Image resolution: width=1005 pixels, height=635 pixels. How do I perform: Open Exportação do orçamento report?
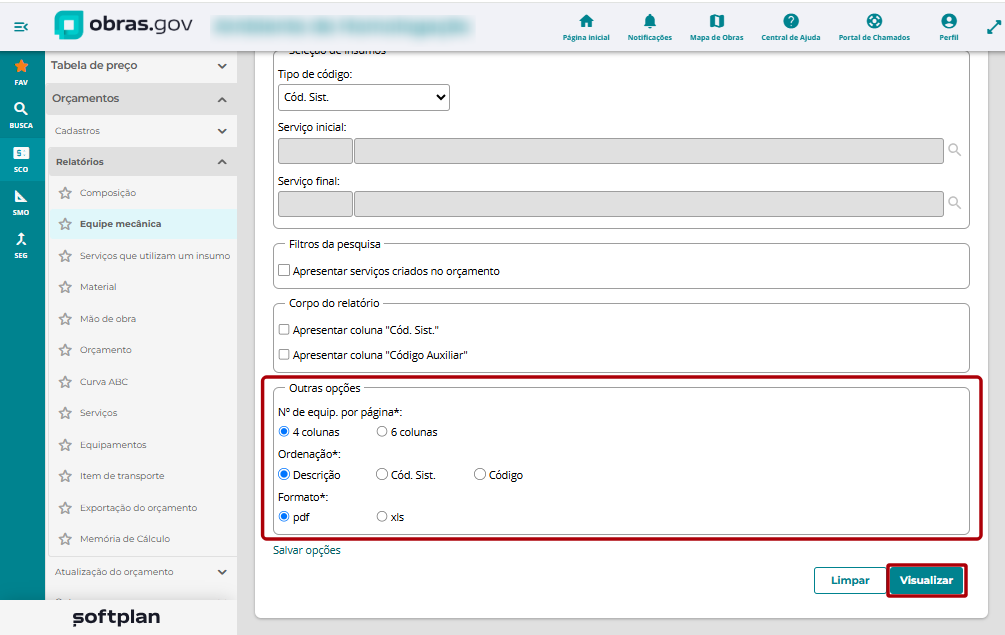pos(138,507)
